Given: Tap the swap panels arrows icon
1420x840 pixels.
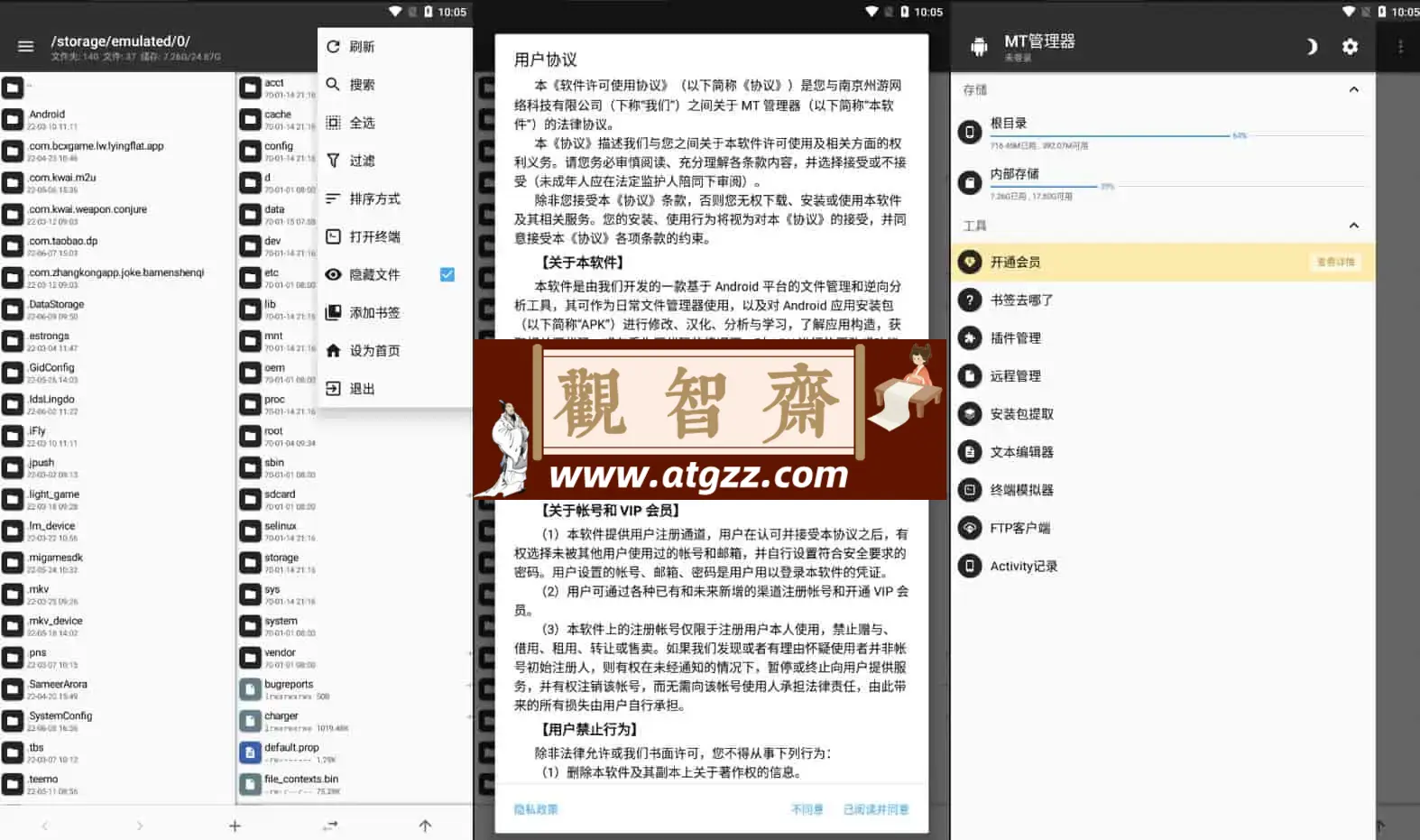Looking at the screenshot, I should 330,826.
